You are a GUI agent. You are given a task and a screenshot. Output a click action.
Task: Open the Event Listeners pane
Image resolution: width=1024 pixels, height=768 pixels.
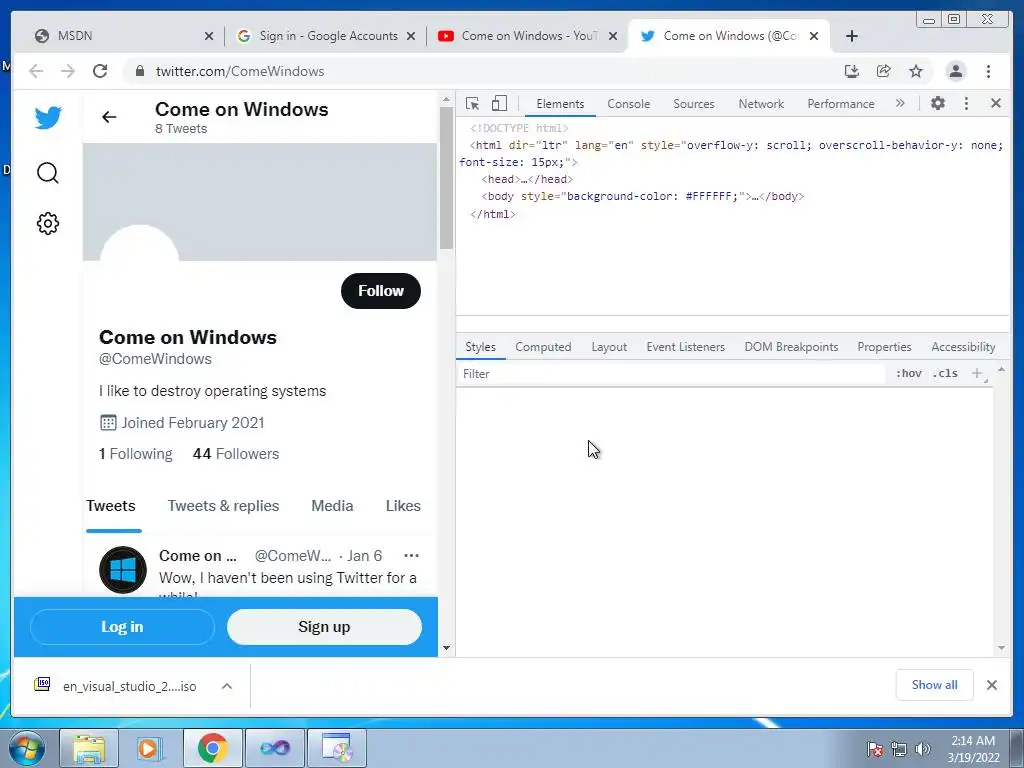685,347
